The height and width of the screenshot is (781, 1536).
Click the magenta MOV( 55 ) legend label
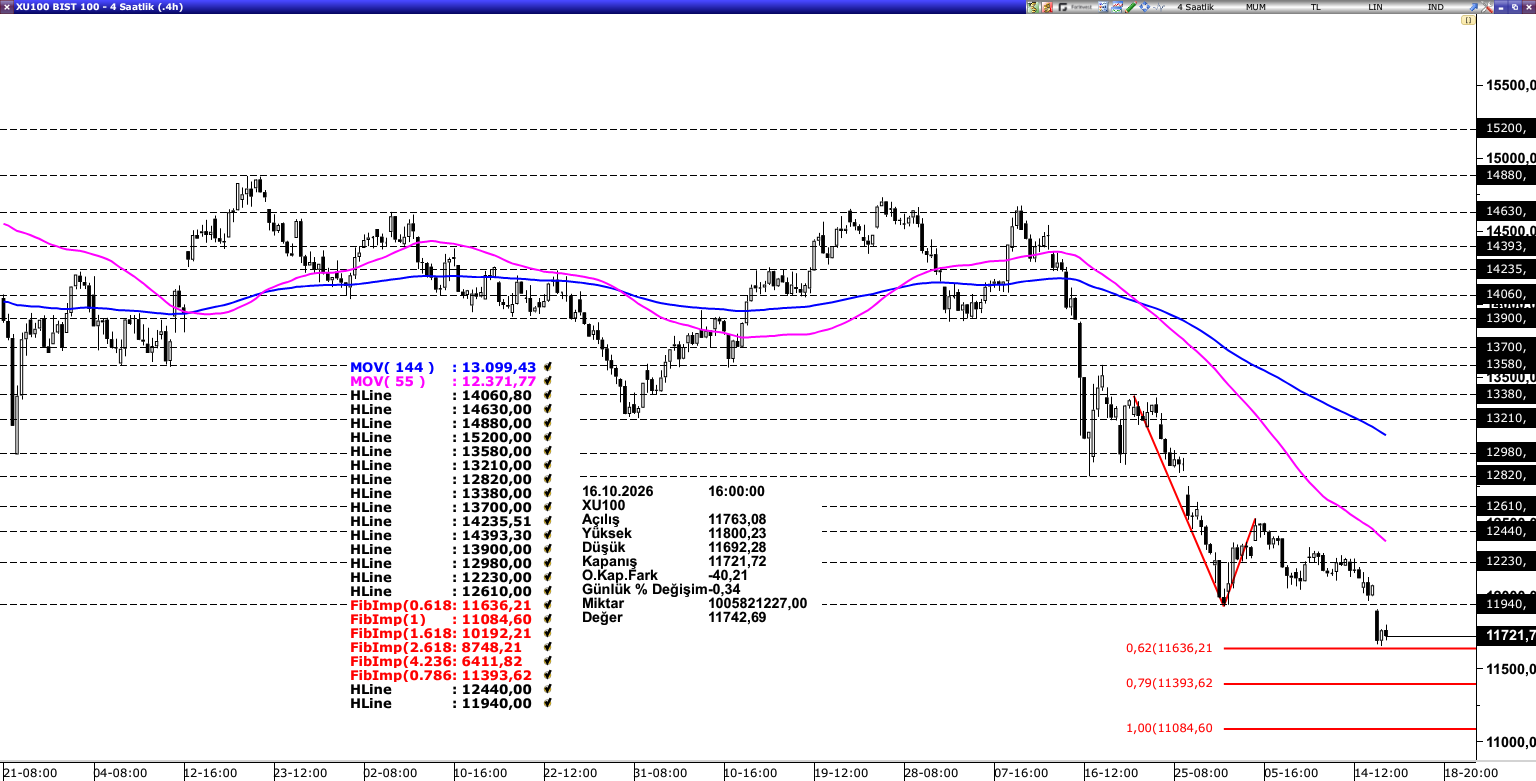(388, 381)
